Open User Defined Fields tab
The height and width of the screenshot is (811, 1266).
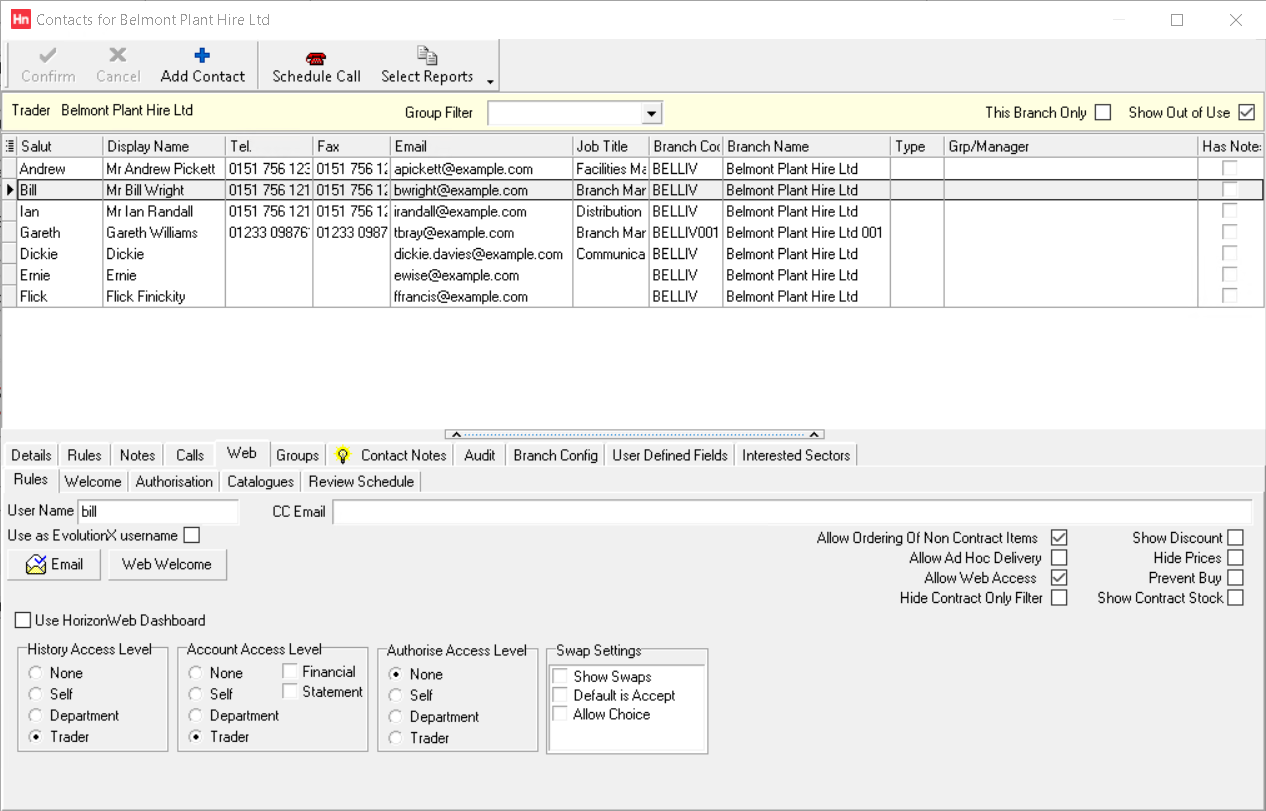[x=670, y=455]
